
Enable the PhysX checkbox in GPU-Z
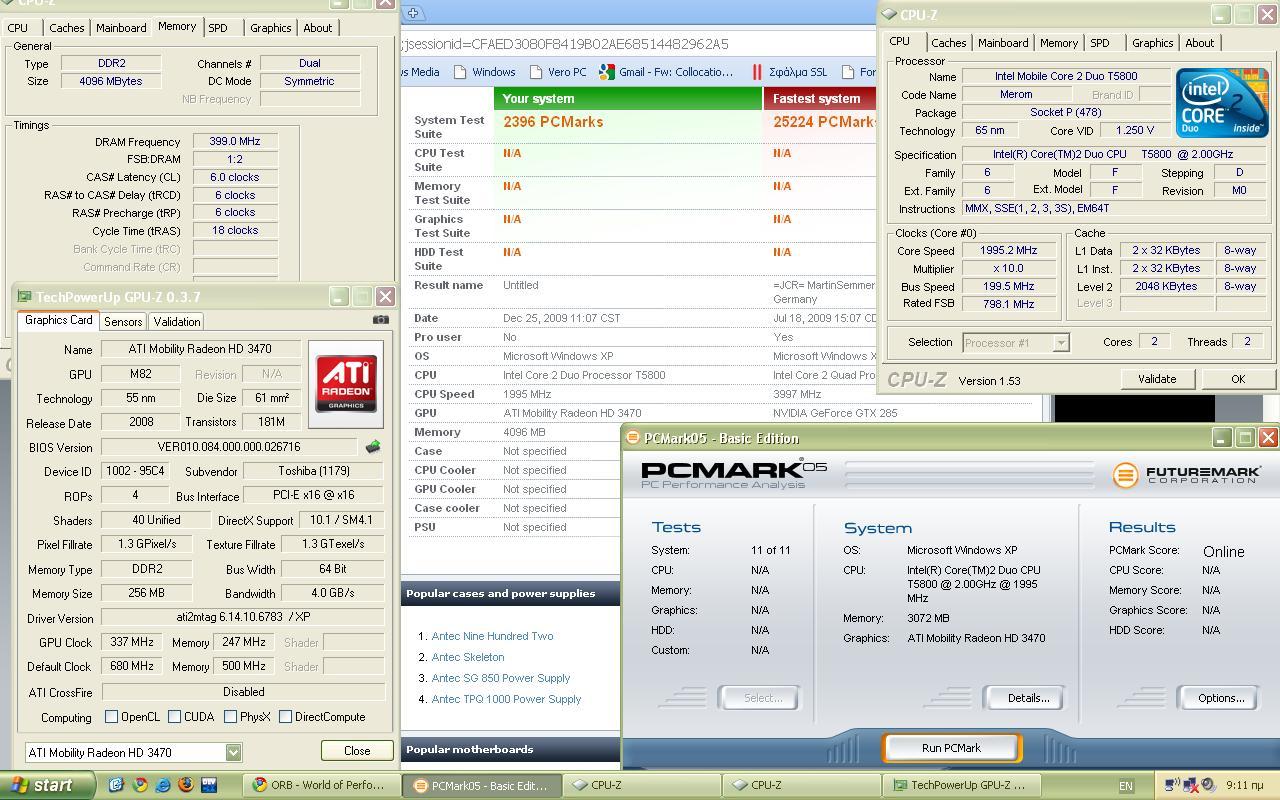click(x=231, y=717)
